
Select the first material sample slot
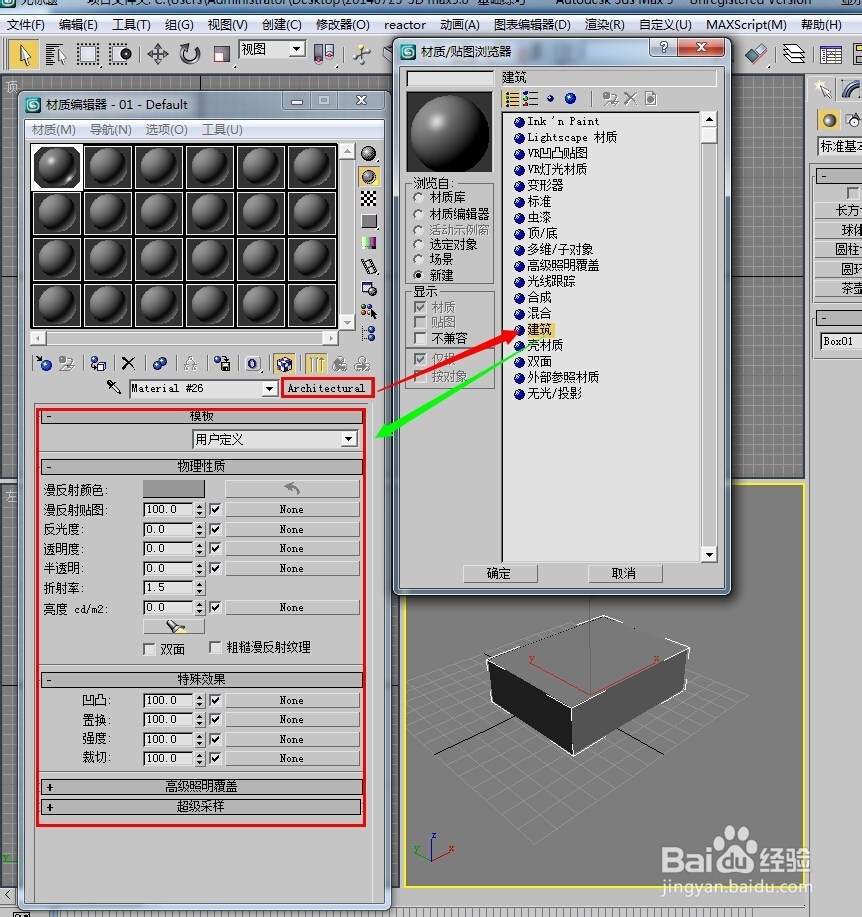(57, 167)
